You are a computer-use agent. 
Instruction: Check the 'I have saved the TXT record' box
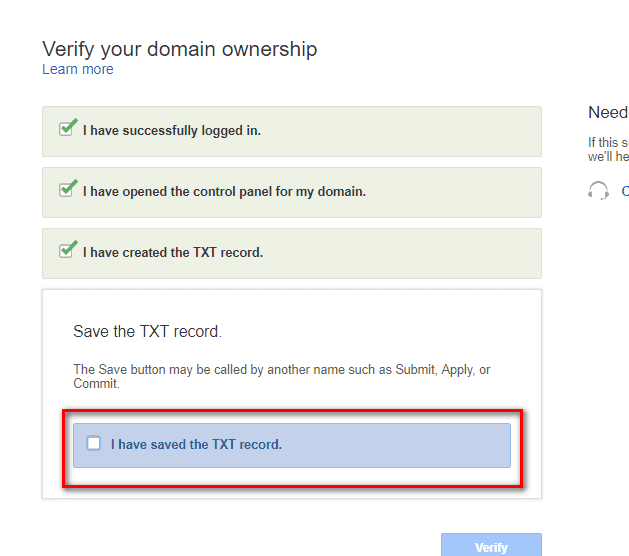94,443
